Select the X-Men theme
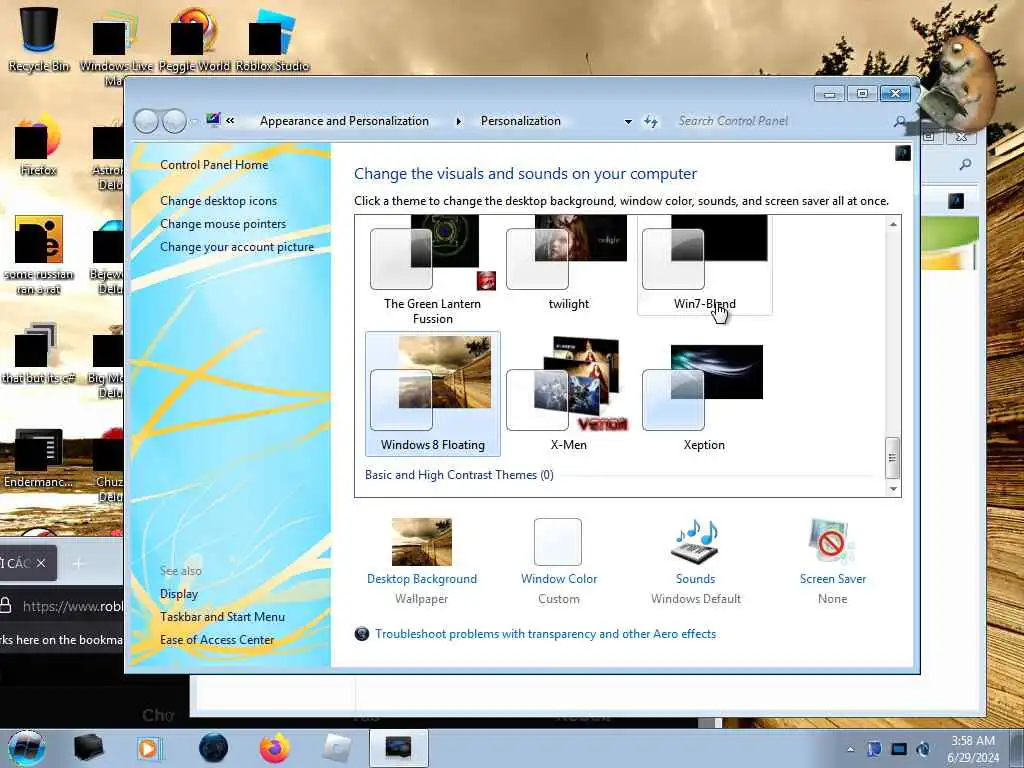 click(x=568, y=394)
